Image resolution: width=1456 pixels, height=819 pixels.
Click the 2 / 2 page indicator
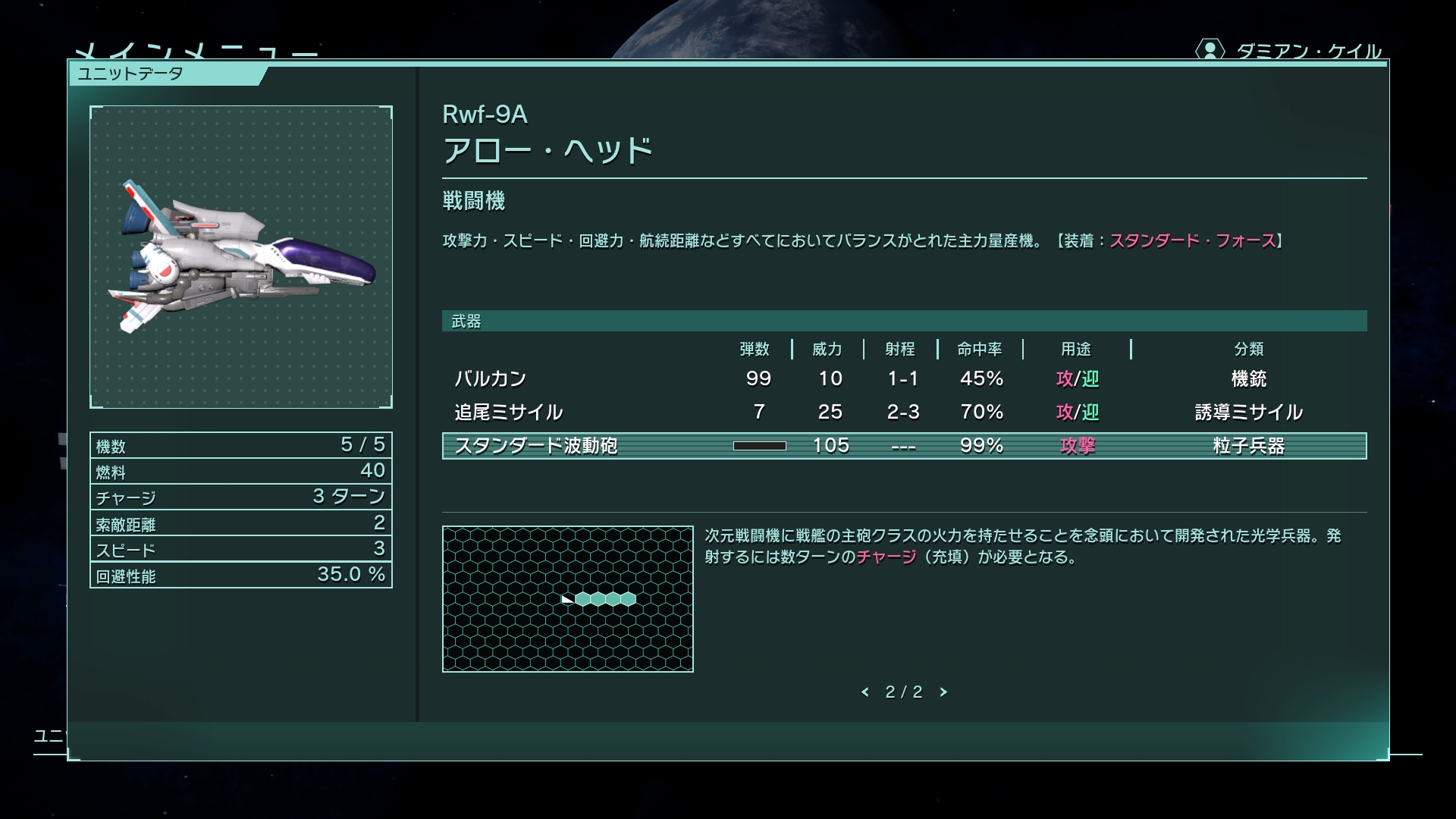(904, 692)
